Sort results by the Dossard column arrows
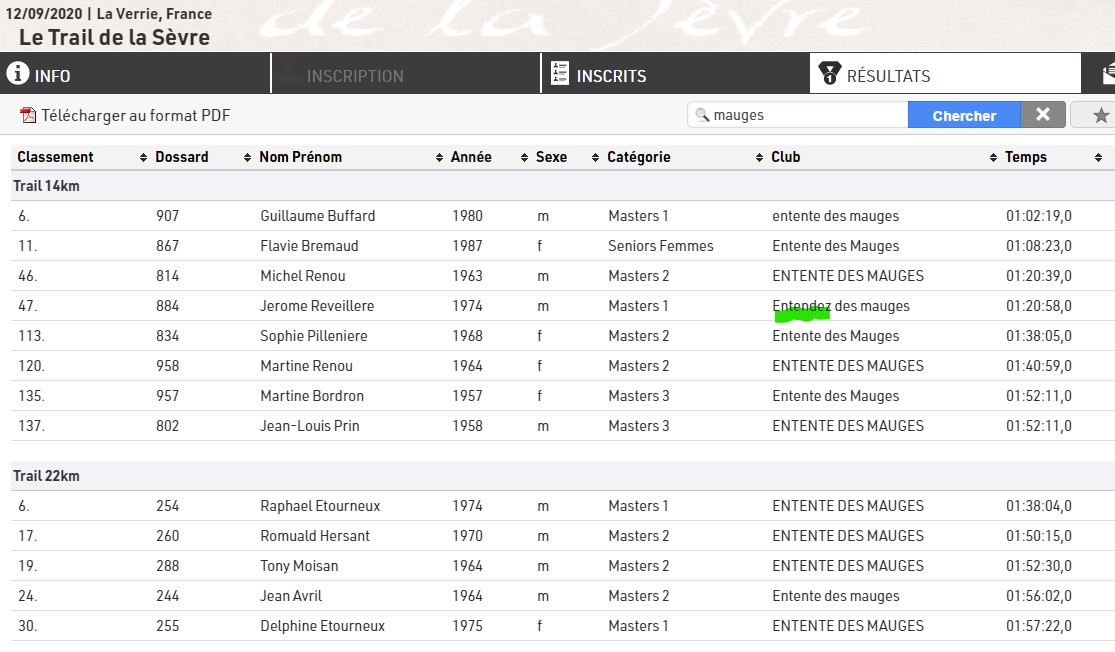Screen dimensions: 1115x652 click(247, 158)
